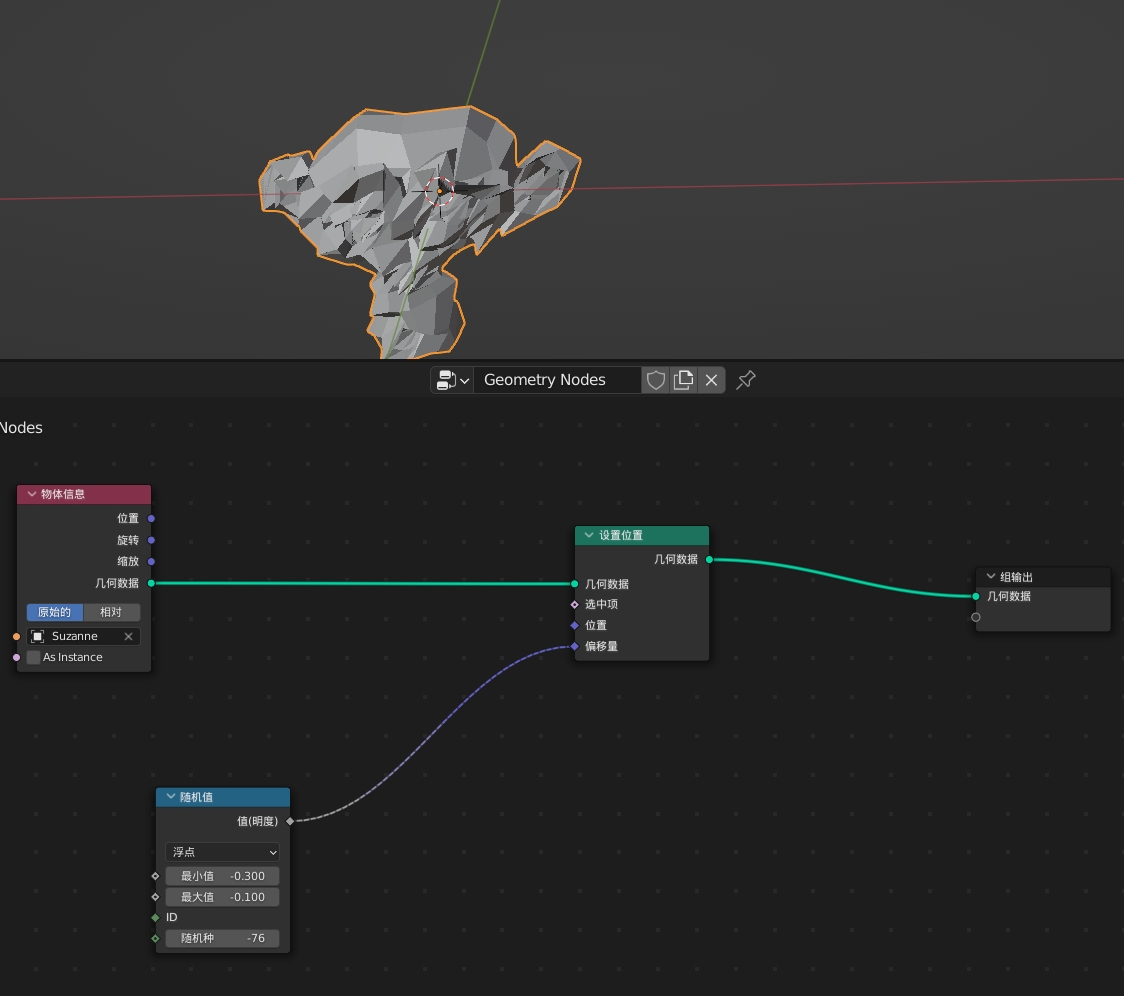Click the As Instance input socket
This screenshot has width=1124, height=996.
tap(16, 658)
